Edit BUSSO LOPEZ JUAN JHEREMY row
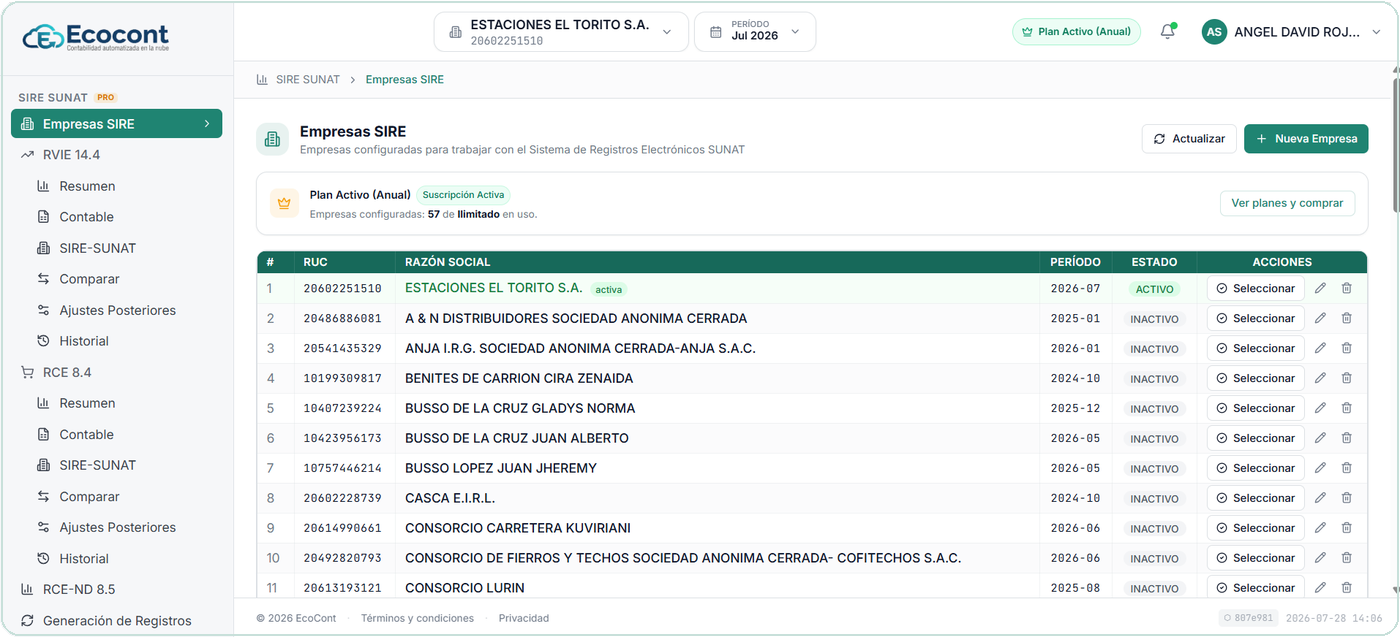 click(x=1320, y=468)
